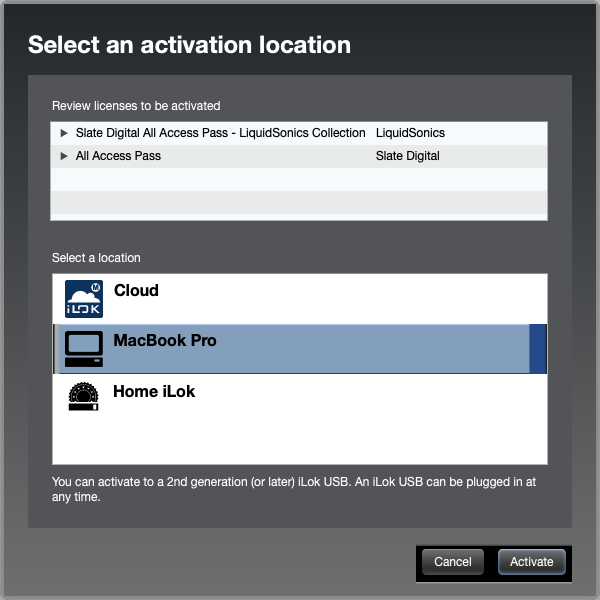The image size is (600, 600).
Task: Click the Home iLok USB icon
Action: (83, 396)
